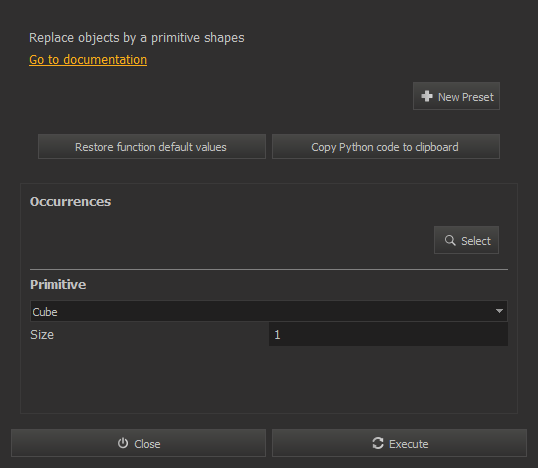
Task: Expand the Primitive dropdown arrow
Action: point(499,311)
